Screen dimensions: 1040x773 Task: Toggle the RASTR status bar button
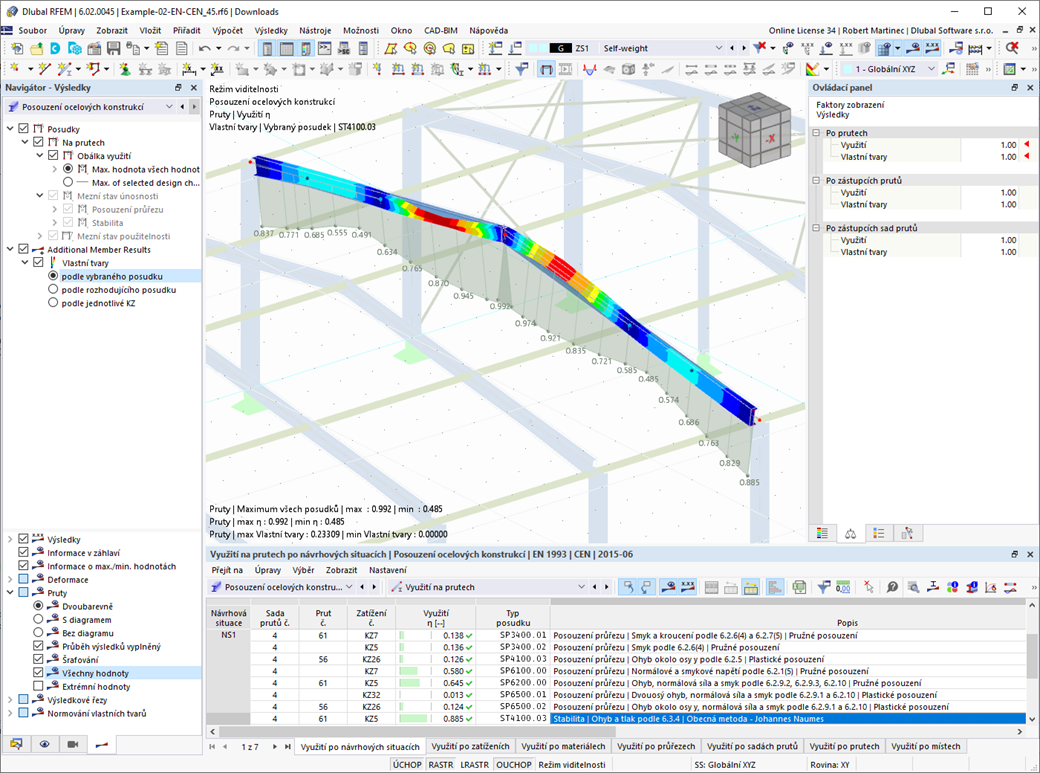441,764
